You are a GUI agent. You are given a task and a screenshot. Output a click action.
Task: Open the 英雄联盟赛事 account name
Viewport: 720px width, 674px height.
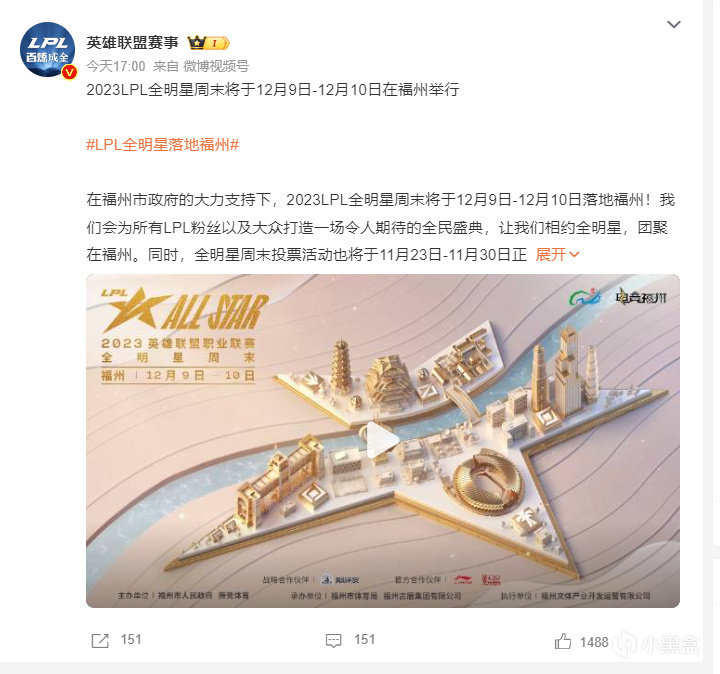(x=132, y=43)
